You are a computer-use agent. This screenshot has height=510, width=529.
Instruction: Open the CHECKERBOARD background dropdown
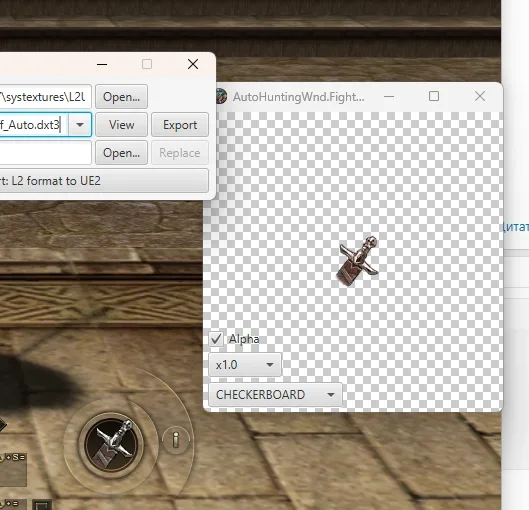click(276, 395)
